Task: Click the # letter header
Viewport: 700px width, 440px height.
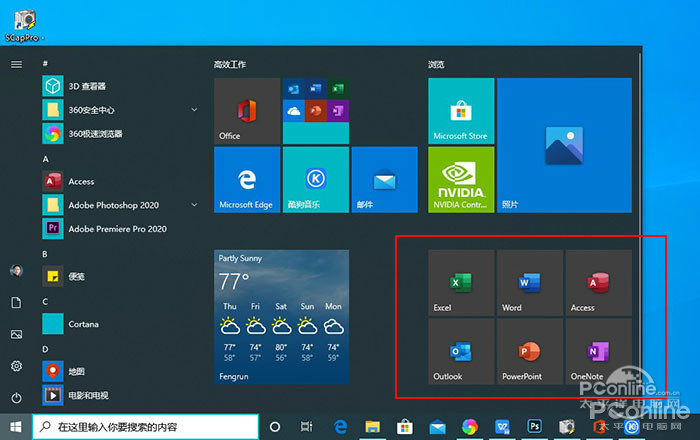Action: 45,64
